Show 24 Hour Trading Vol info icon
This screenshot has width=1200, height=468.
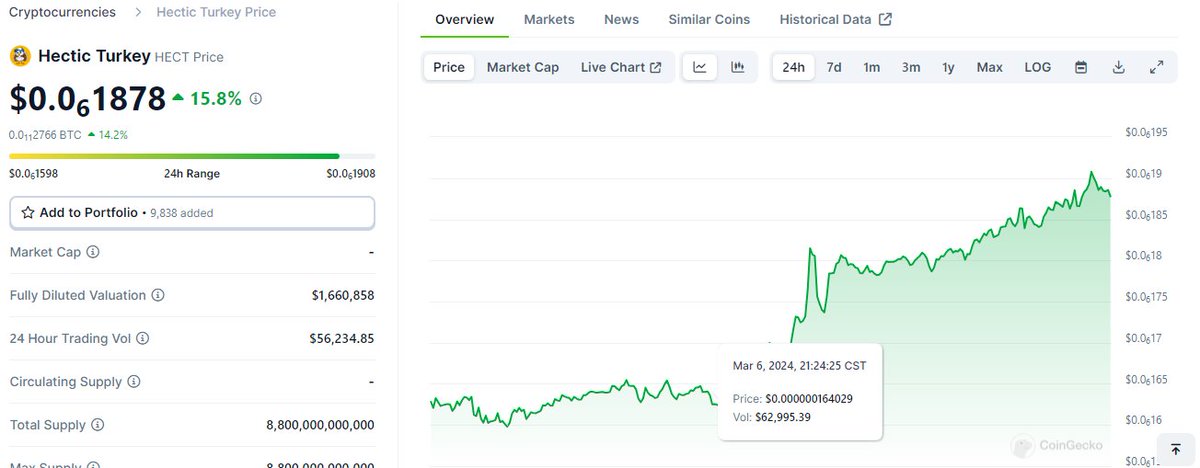[143, 339]
